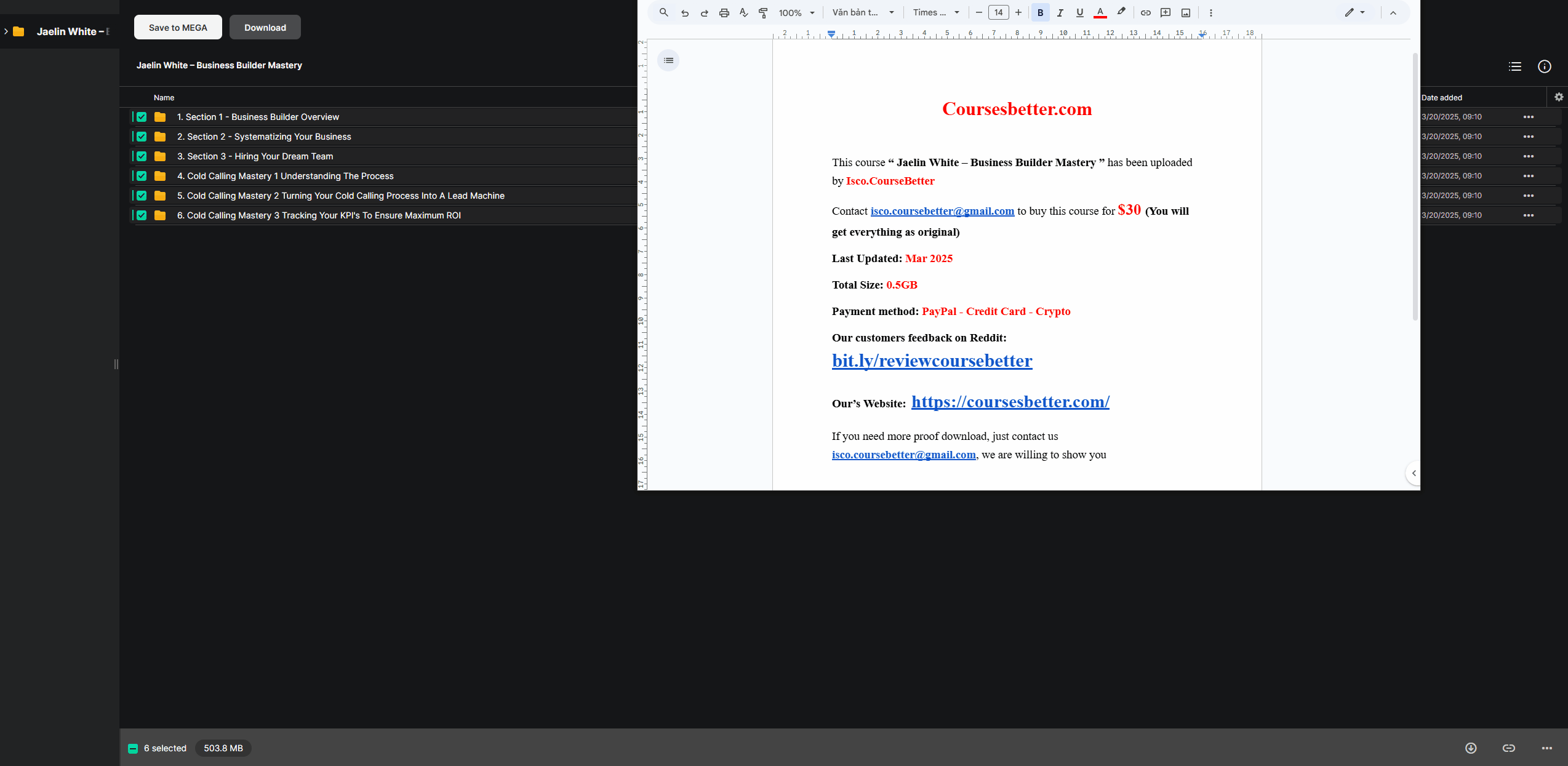The height and width of the screenshot is (766, 1568).
Task: Uncheck Section 1 Business Builder Overview
Action: click(142, 117)
